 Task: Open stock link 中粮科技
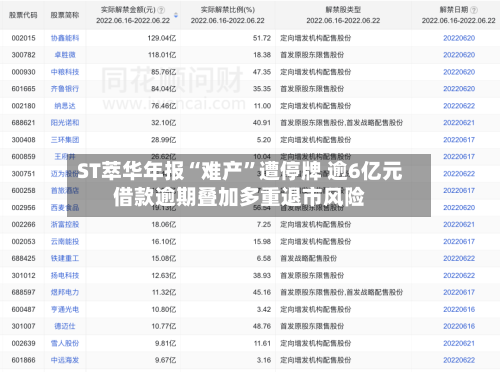(x=65, y=72)
